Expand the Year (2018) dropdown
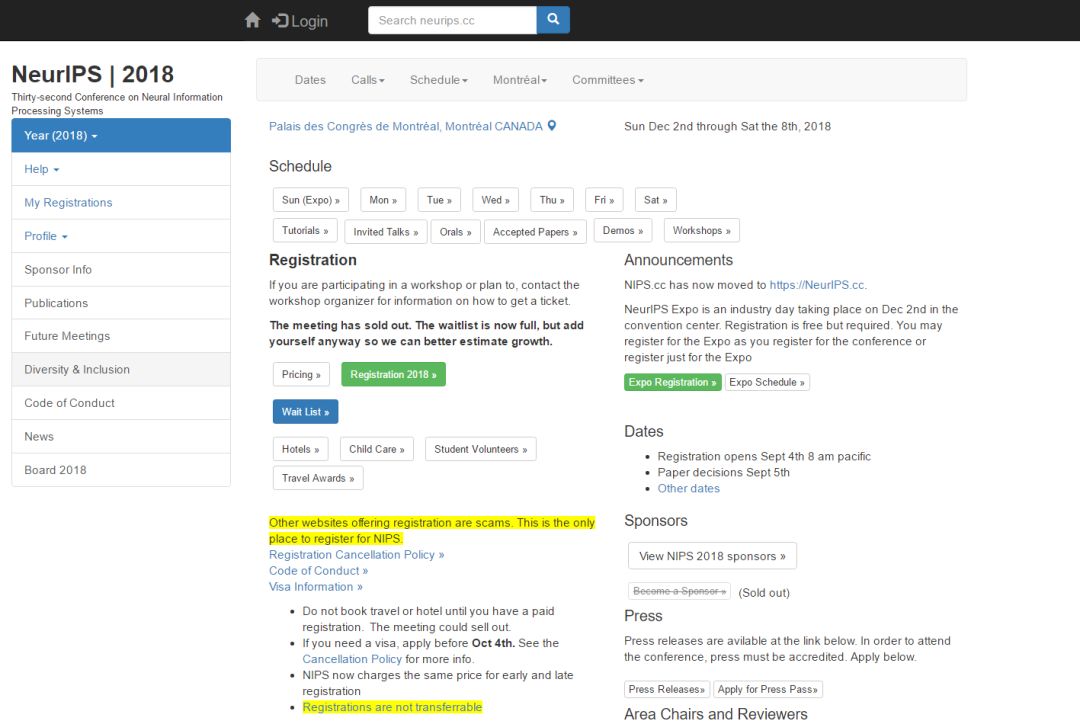The height and width of the screenshot is (721, 1080). tap(121, 136)
